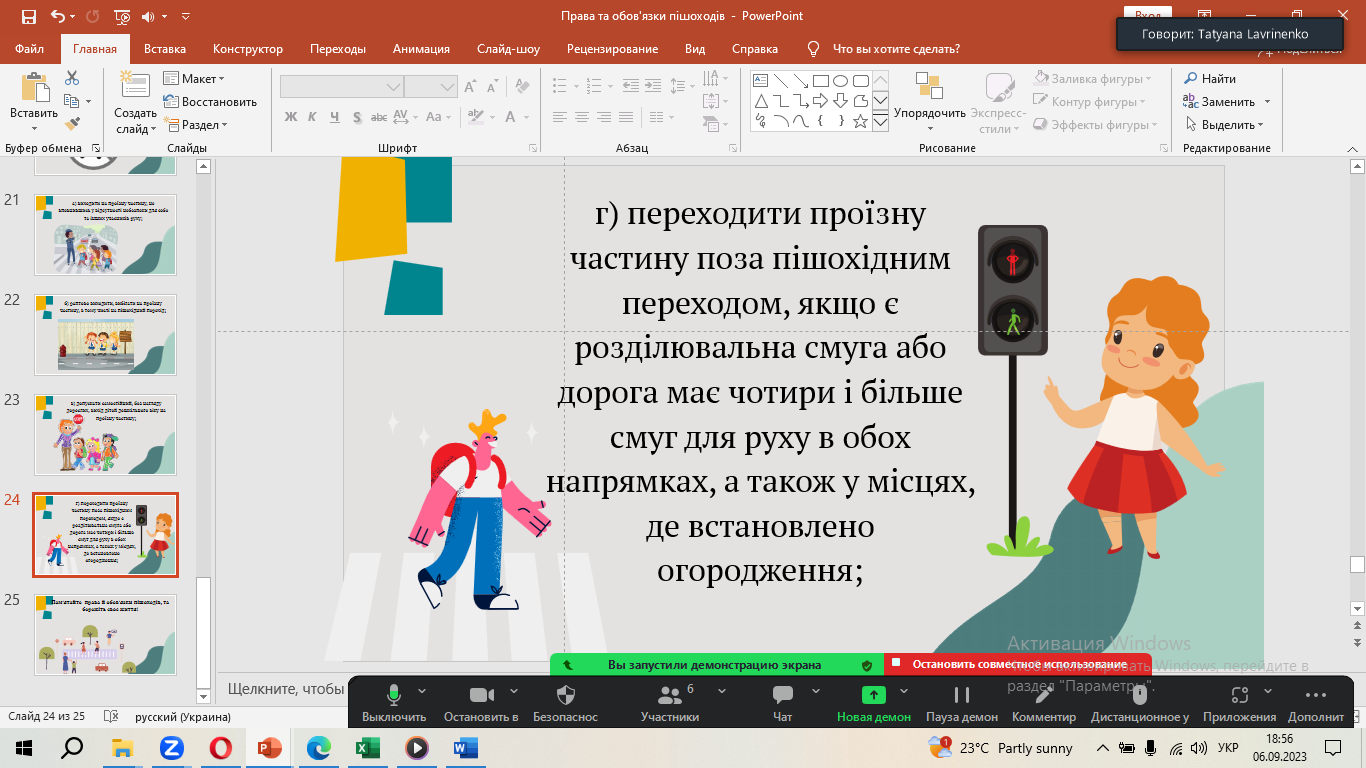
Task: Mute microphone in Zoom toolbar
Action: 394,703
